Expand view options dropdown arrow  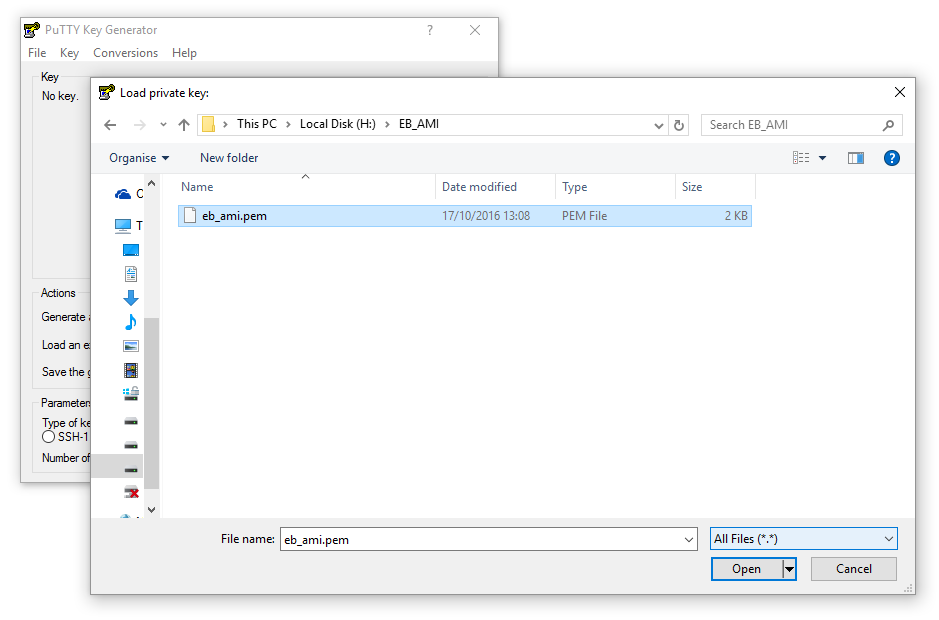[x=822, y=158]
